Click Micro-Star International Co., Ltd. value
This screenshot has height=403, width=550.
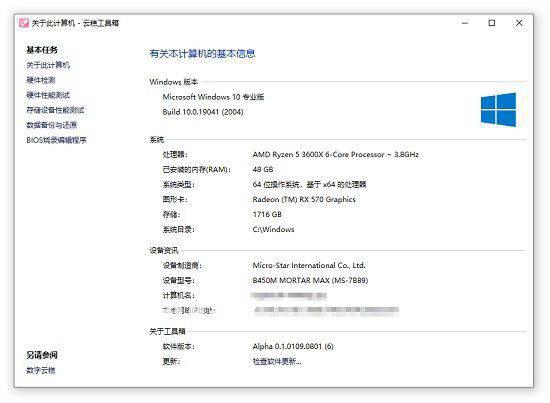point(309,266)
